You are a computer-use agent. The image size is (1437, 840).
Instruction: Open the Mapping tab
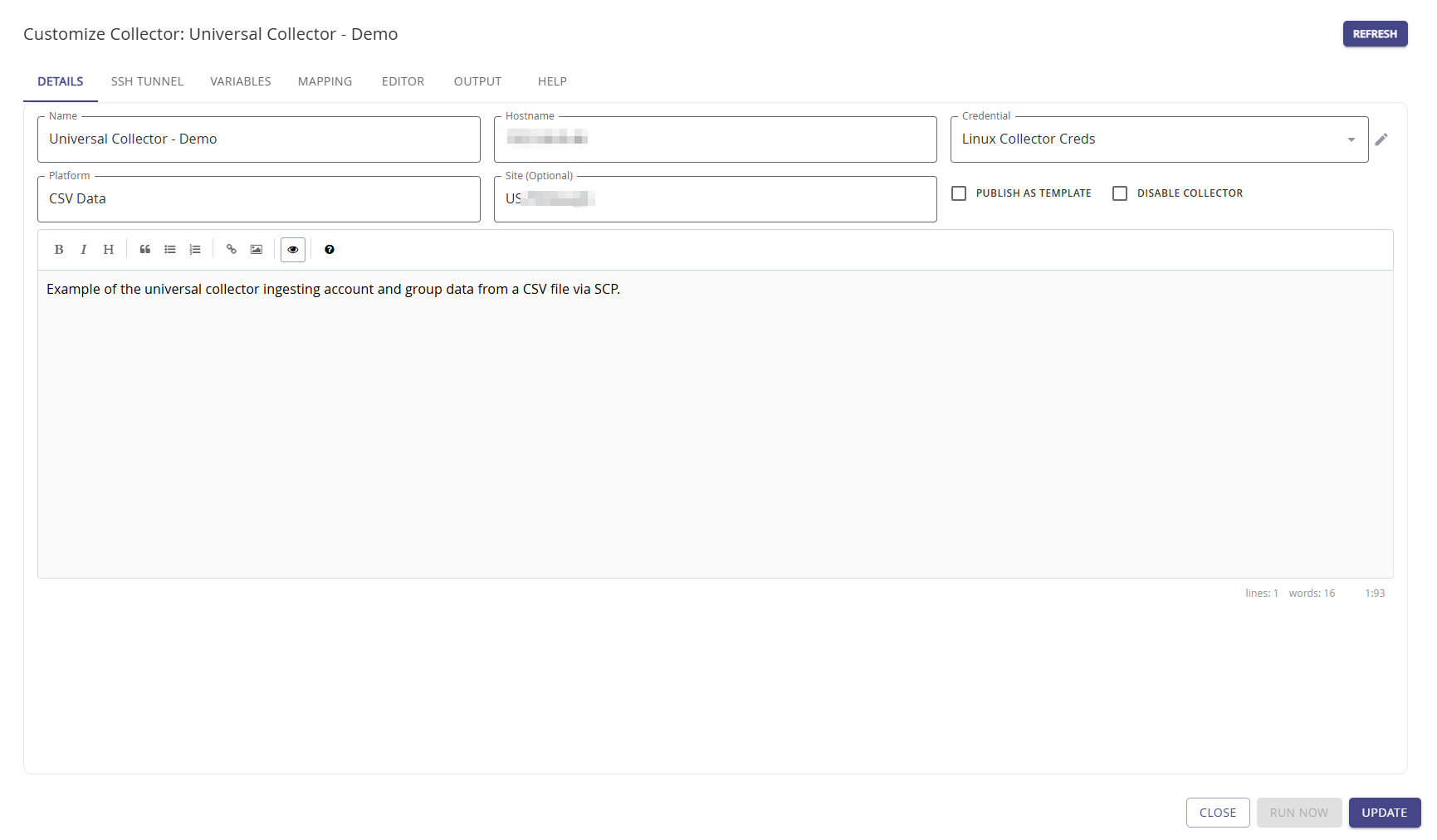pyautogui.click(x=325, y=81)
